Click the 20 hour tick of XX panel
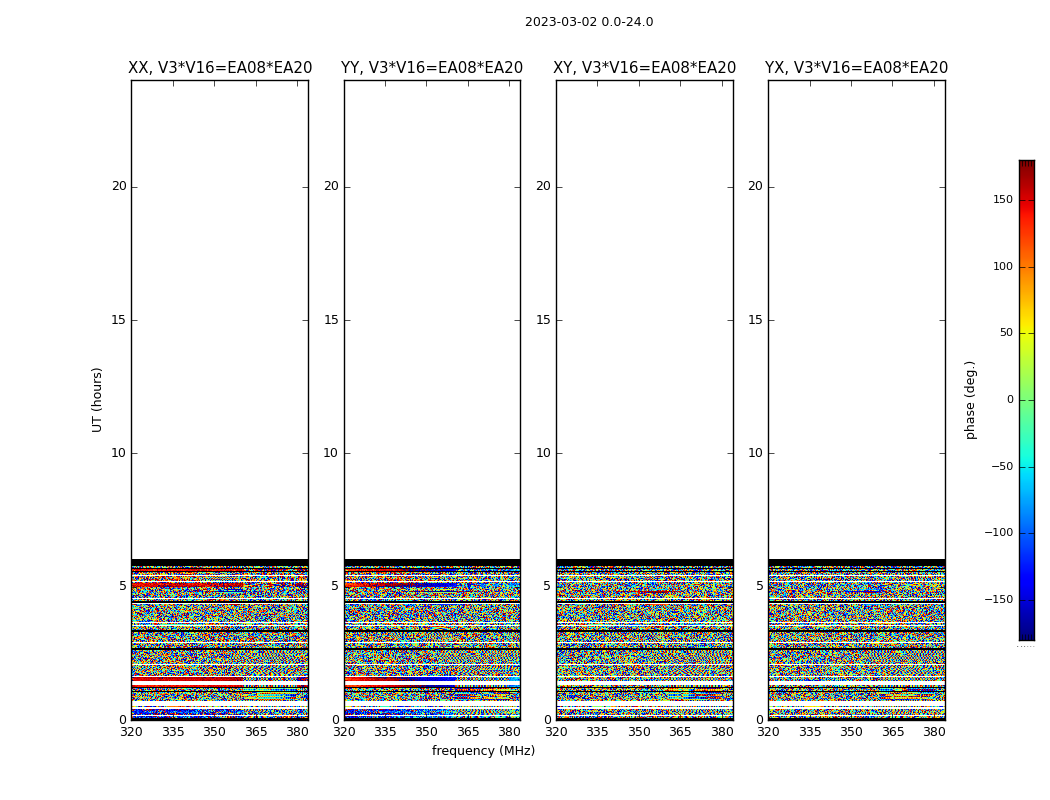The height and width of the screenshot is (800, 1050). click(119, 186)
